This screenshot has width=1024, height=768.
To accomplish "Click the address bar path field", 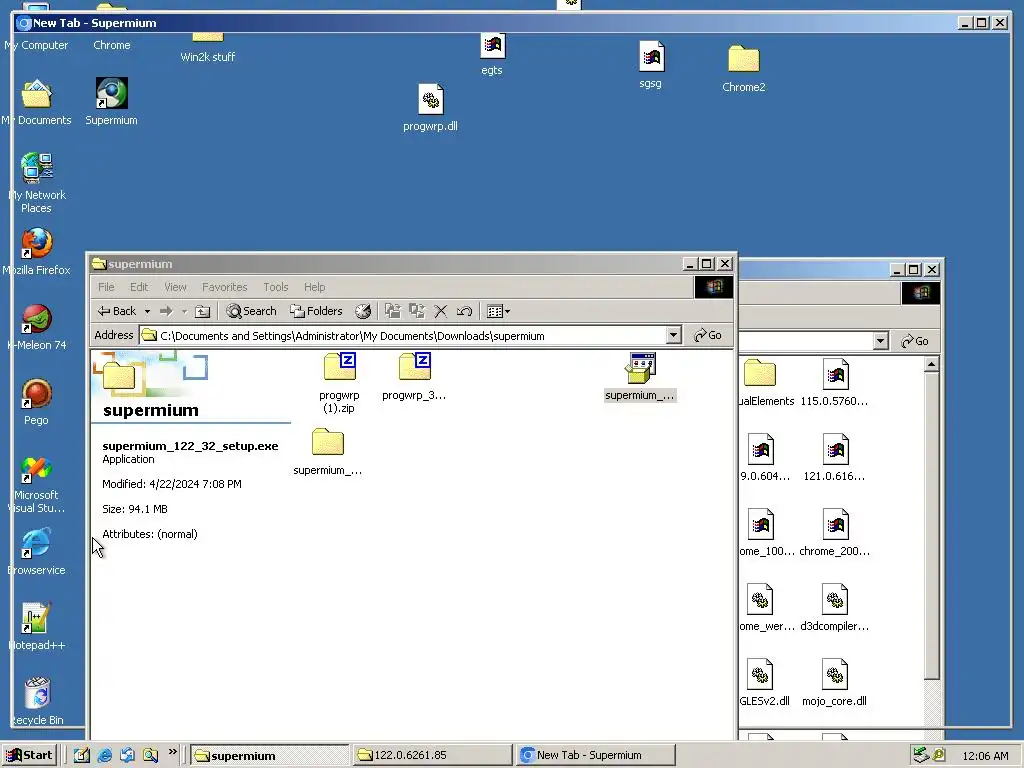I will click(403, 336).
